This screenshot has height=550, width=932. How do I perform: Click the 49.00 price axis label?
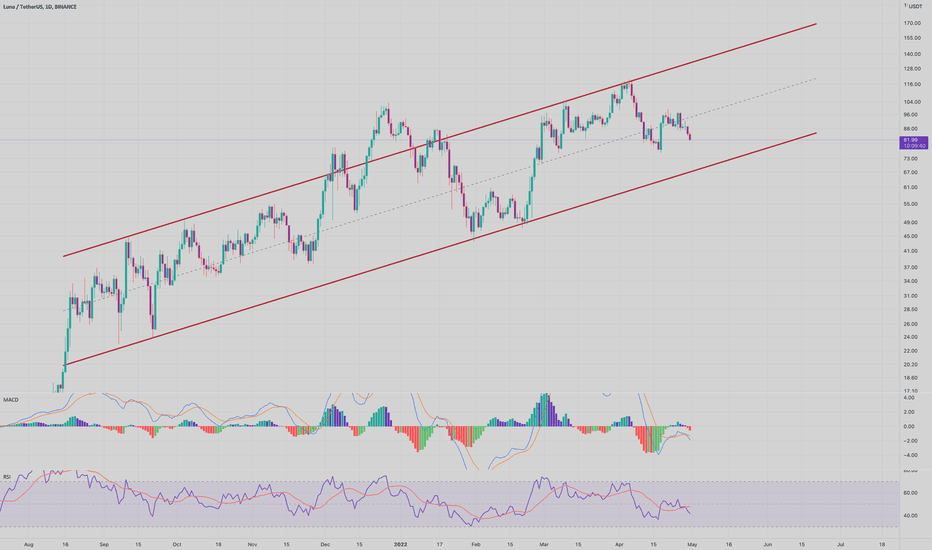coord(911,222)
